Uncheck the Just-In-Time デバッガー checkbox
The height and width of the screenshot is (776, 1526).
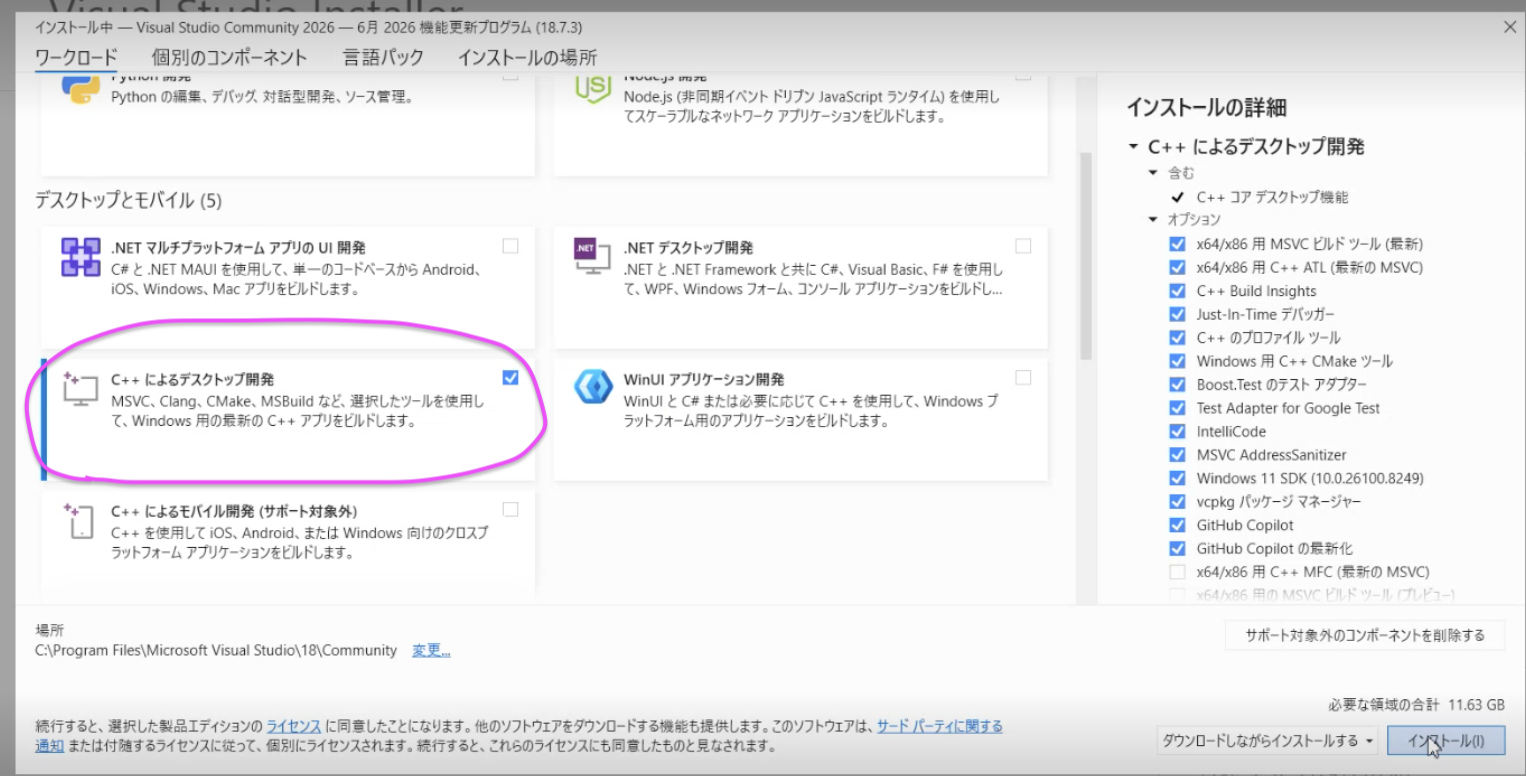[1177, 314]
